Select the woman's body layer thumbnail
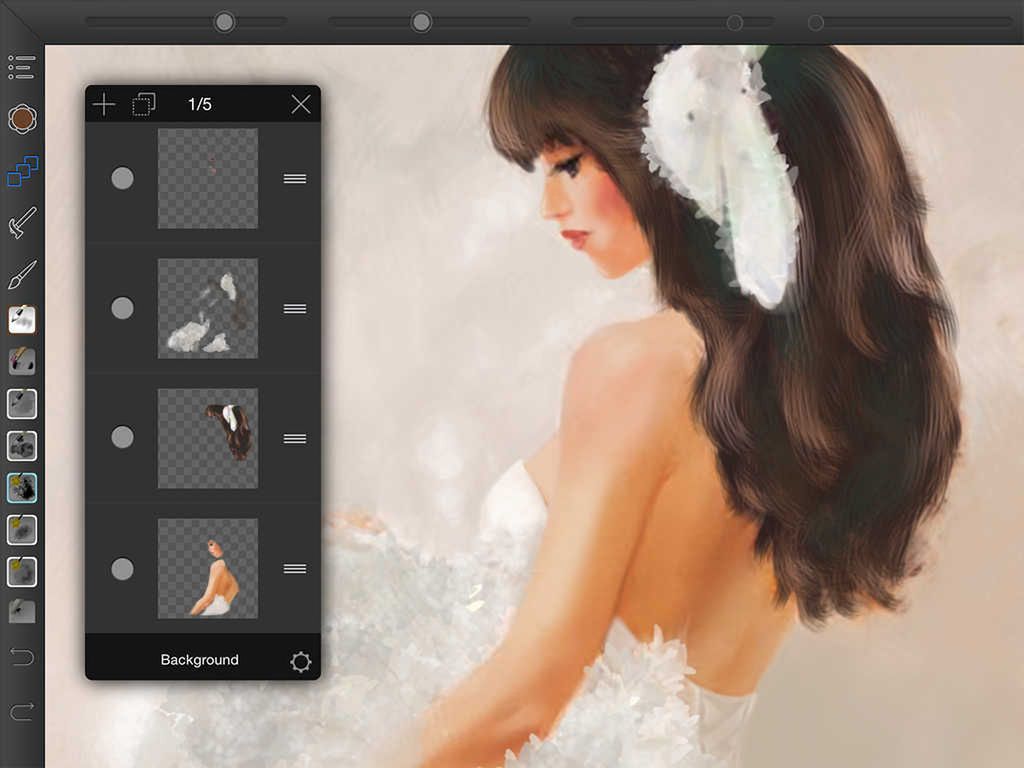The image size is (1024, 768). tap(208, 568)
